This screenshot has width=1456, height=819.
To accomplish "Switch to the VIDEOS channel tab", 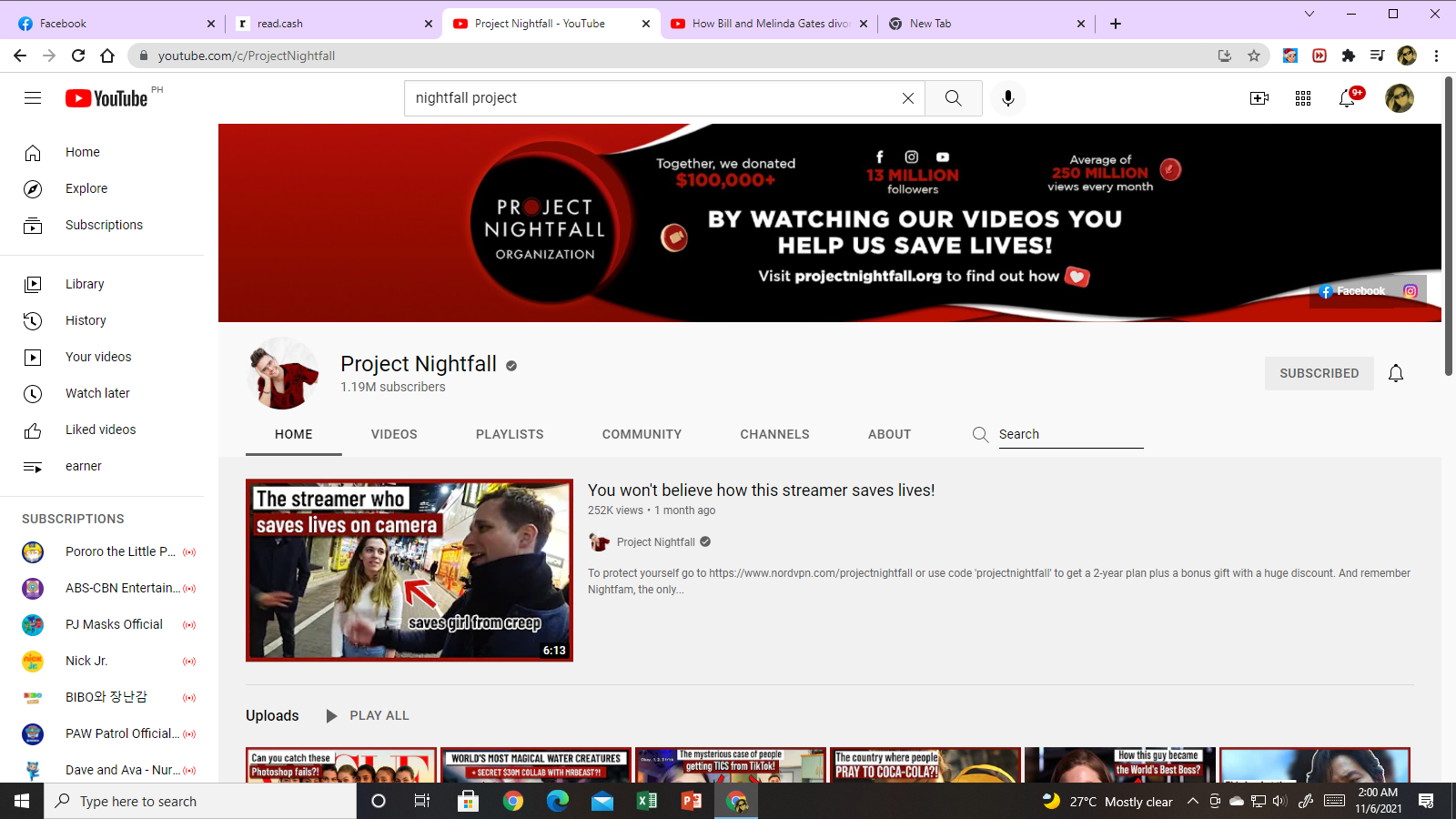I will click(x=394, y=434).
